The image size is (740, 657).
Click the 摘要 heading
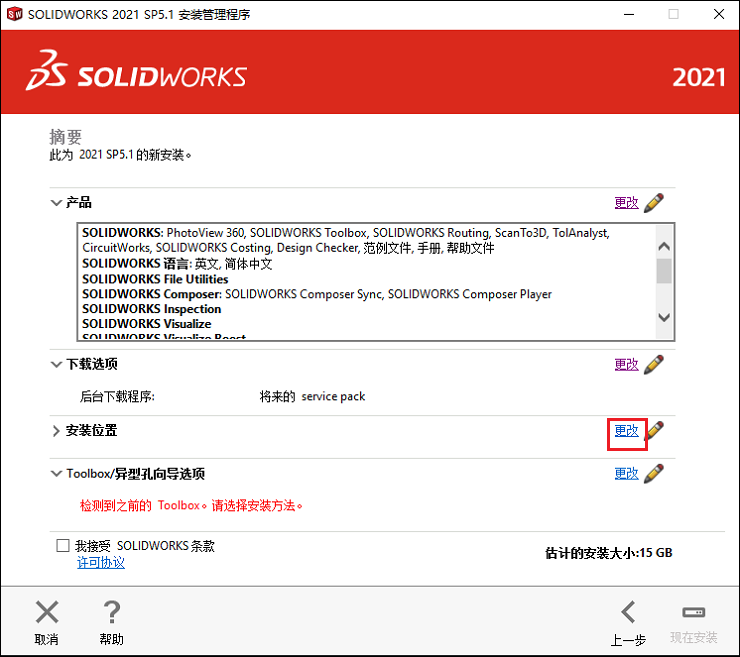point(66,137)
